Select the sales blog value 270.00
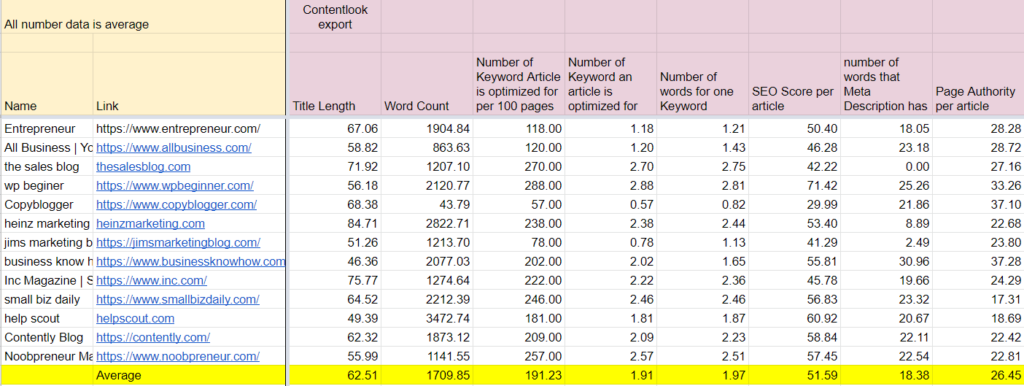This screenshot has width=1024, height=386. pos(519,167)
